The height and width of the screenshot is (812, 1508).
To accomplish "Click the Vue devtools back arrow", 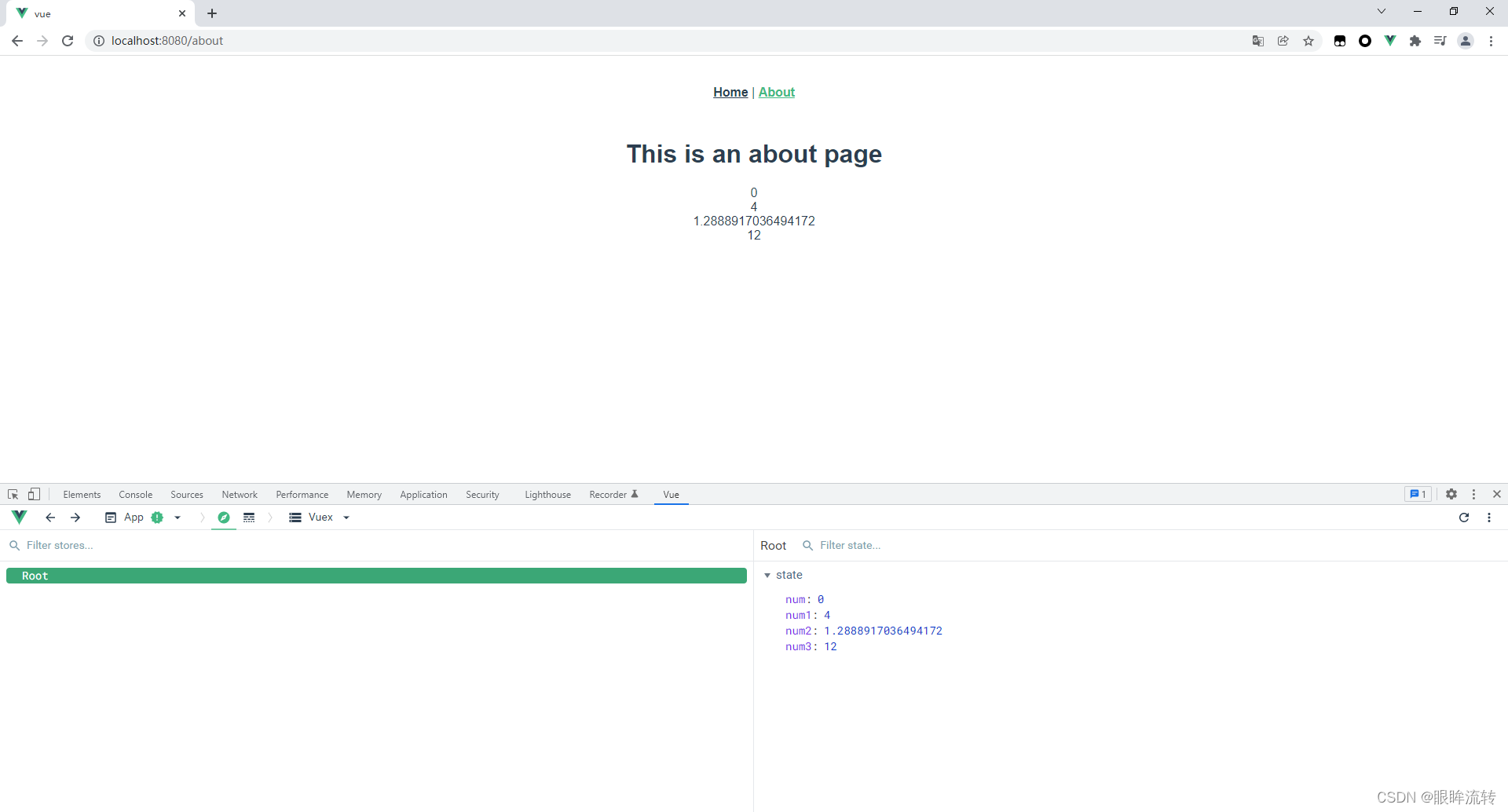I will [50, 518].
